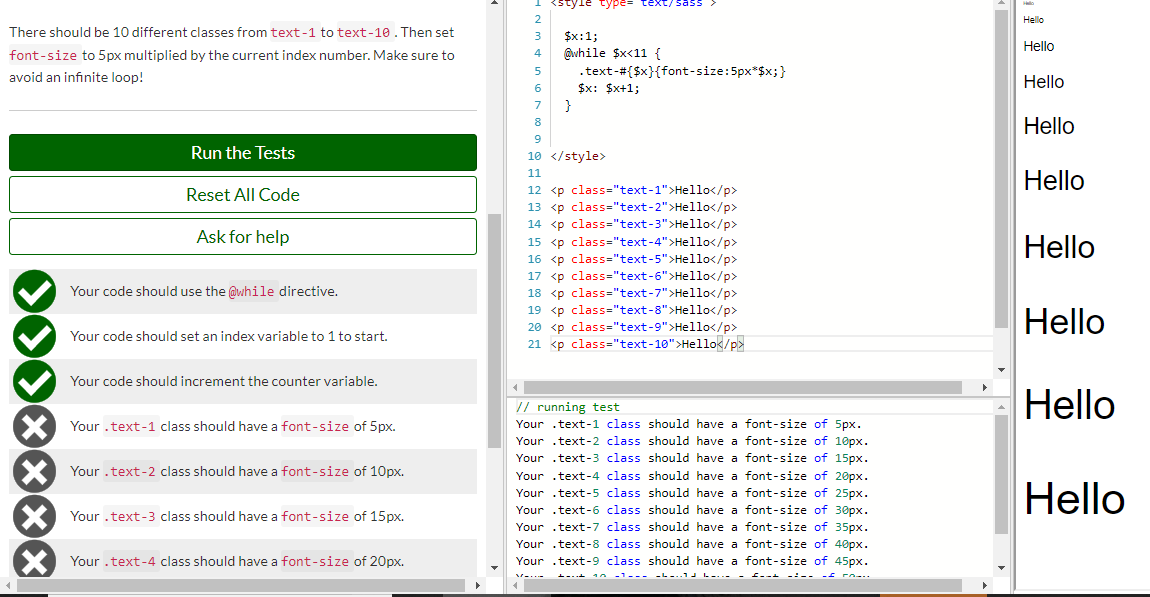This screenshot has width=1150, height=597.
Task: Click the test output scroll right arrow
Action: (984, 585)
